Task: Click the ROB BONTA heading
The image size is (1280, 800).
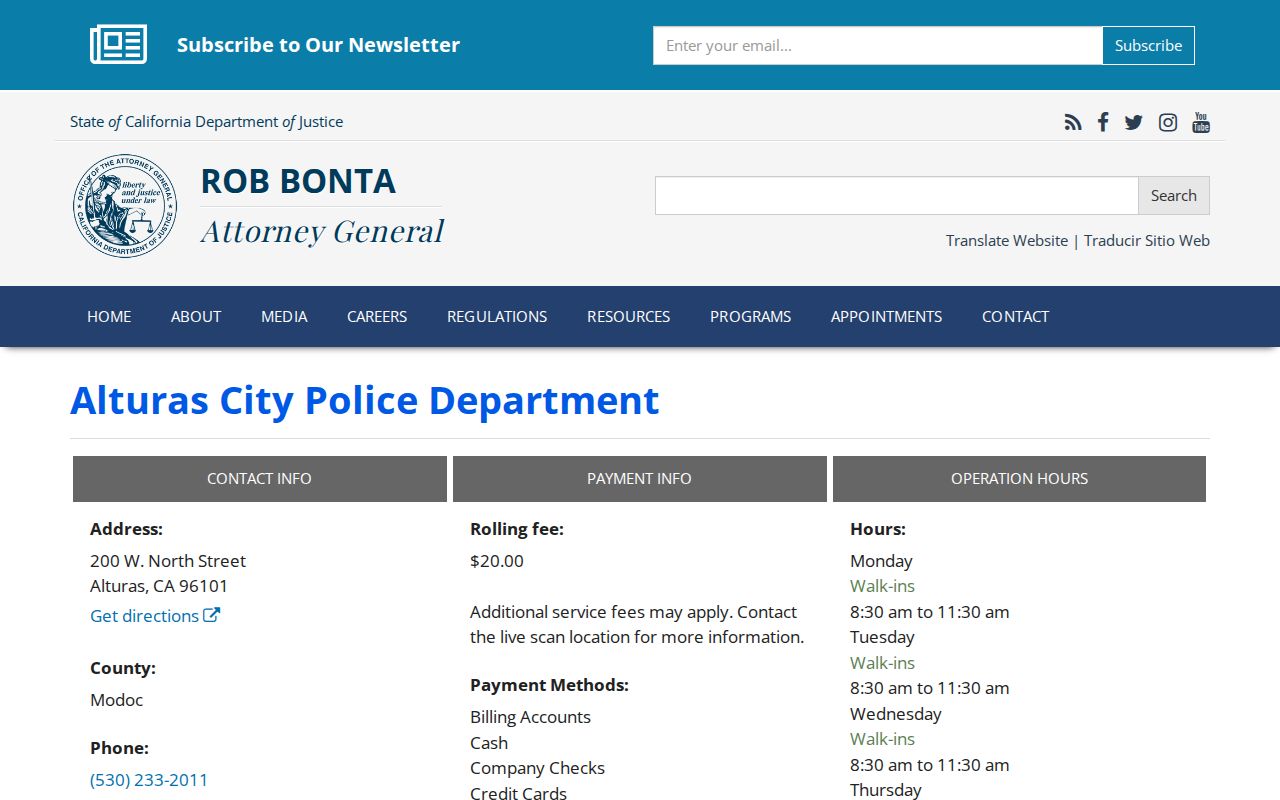Action: [x=298, y=181]
